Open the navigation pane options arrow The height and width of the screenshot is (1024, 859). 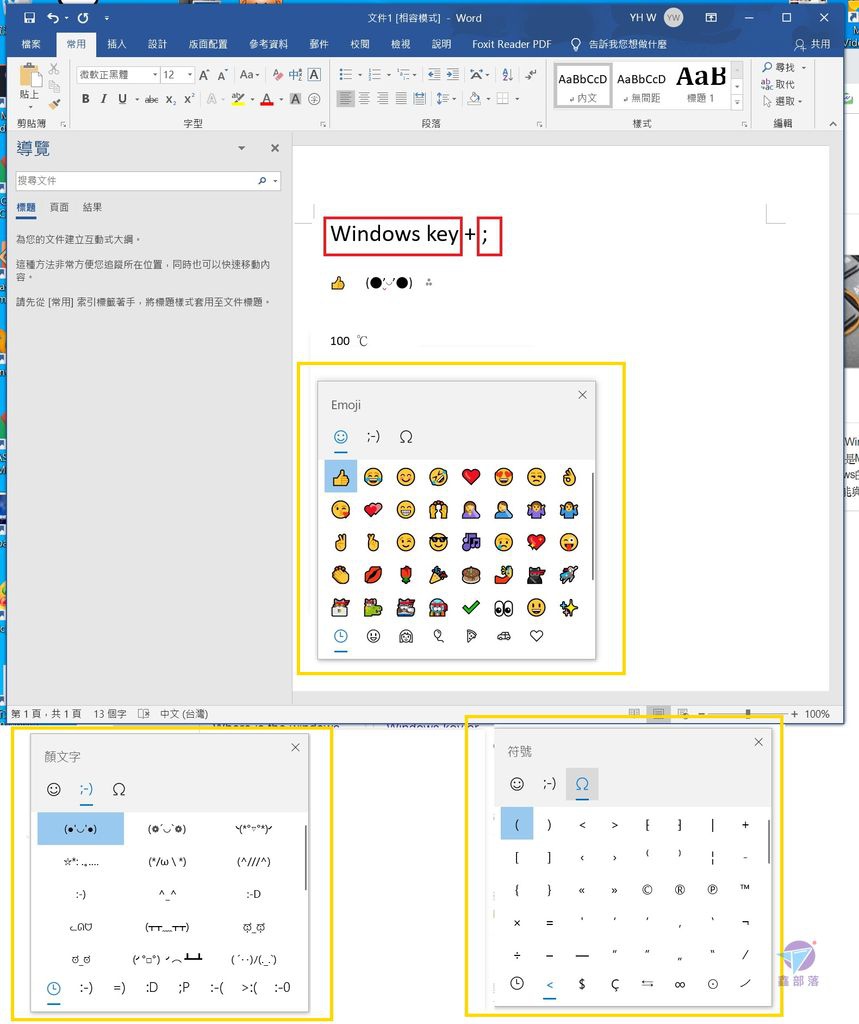click(242, 148)
